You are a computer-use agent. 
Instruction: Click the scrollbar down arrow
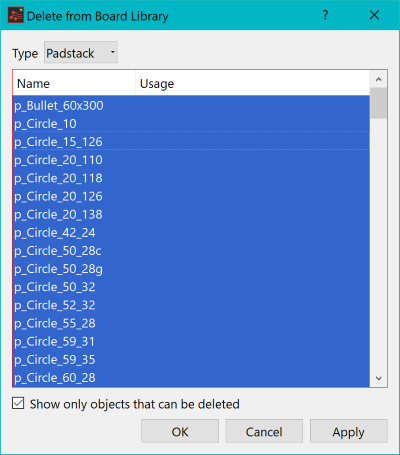pos(378,378)
